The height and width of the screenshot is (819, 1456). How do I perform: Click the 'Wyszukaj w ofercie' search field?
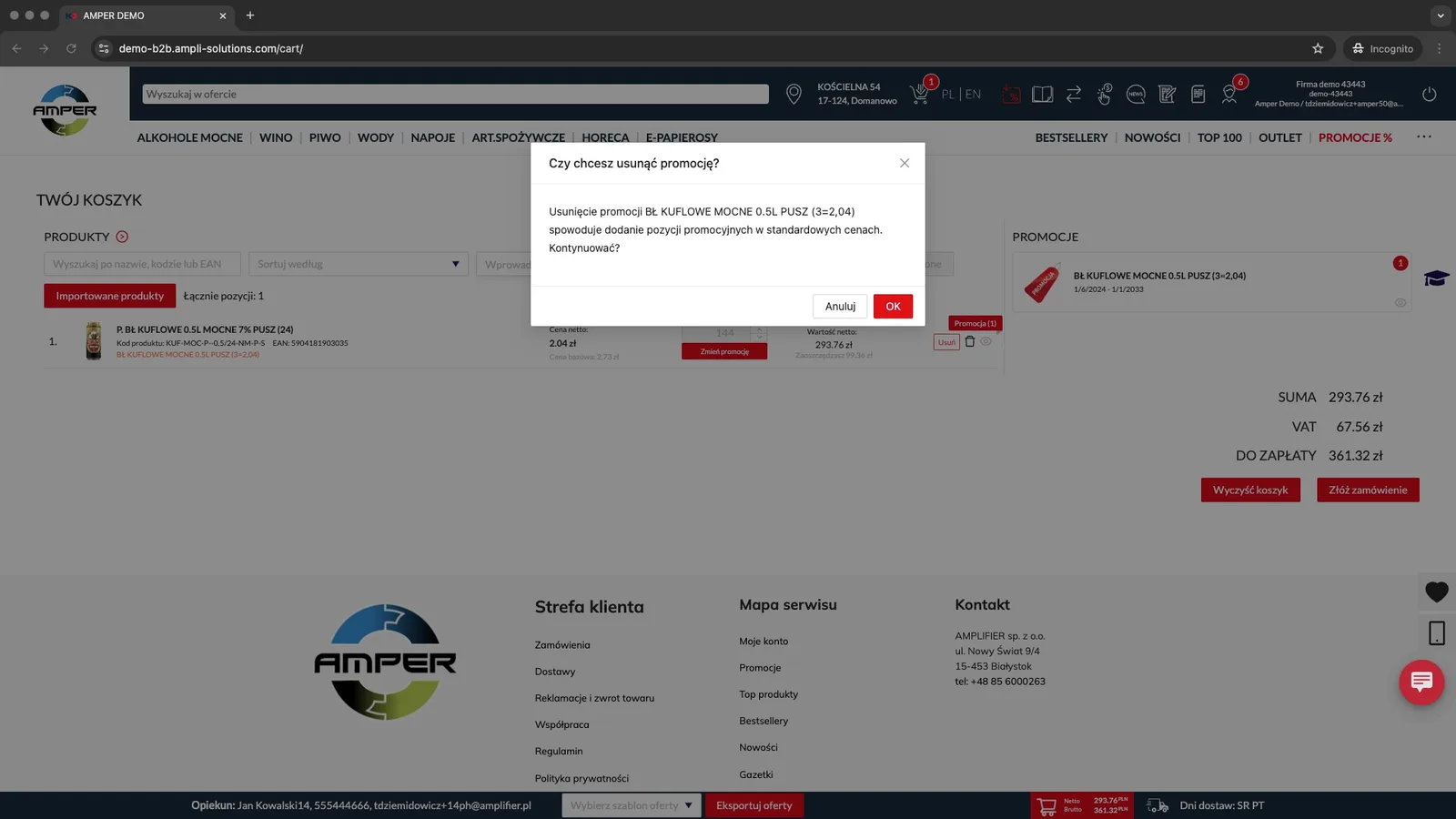455,94
